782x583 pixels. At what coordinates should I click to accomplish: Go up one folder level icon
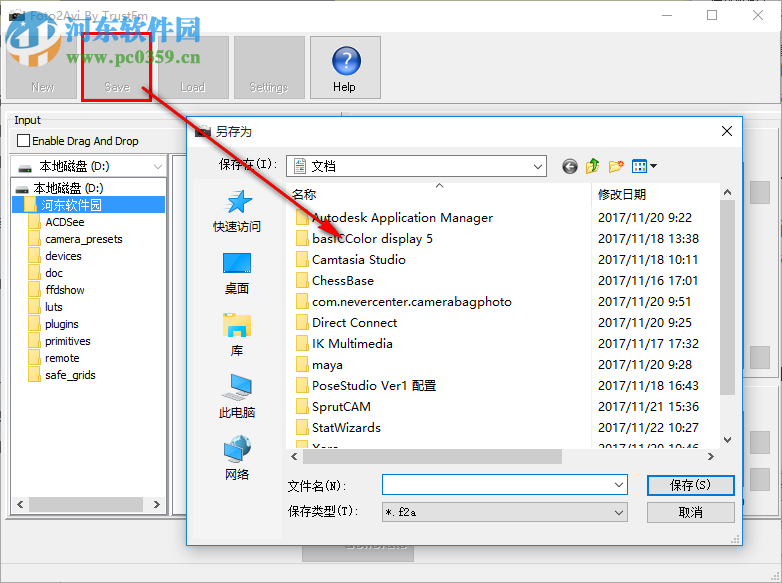592,166
